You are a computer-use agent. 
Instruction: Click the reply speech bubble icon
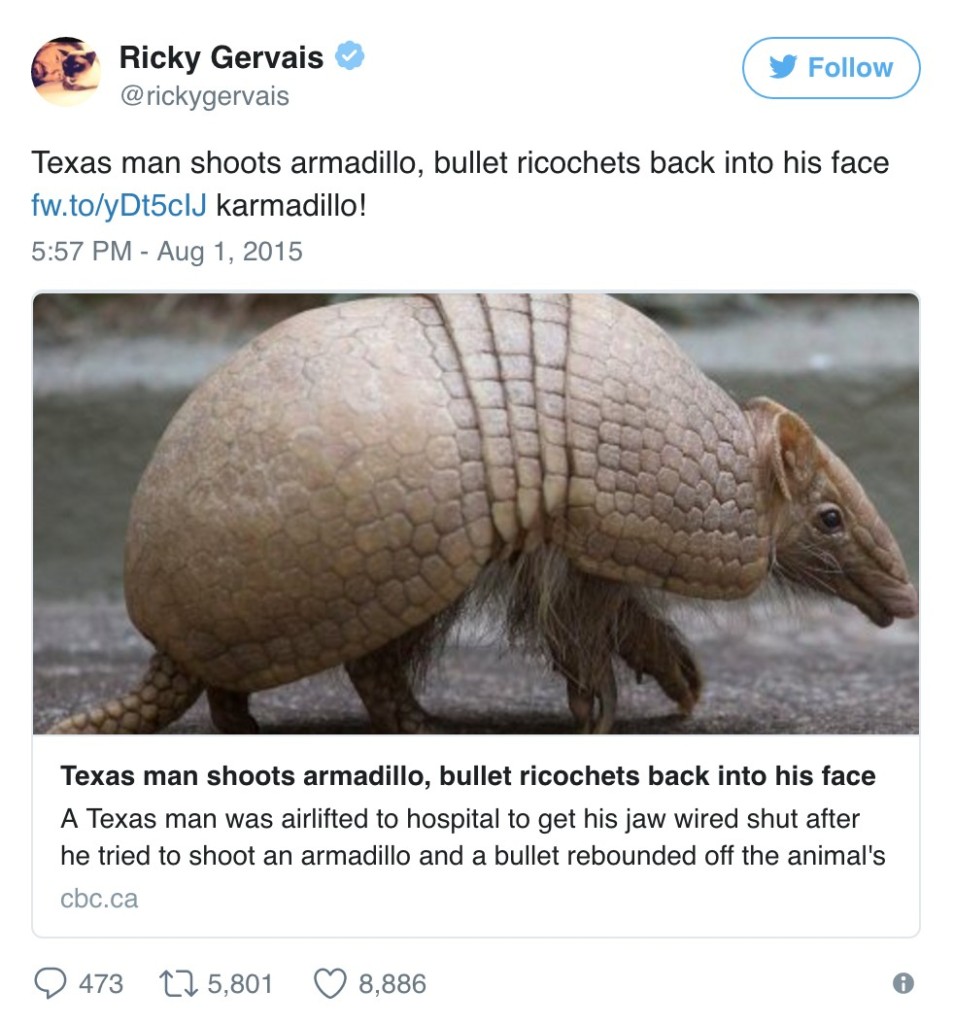50,984
